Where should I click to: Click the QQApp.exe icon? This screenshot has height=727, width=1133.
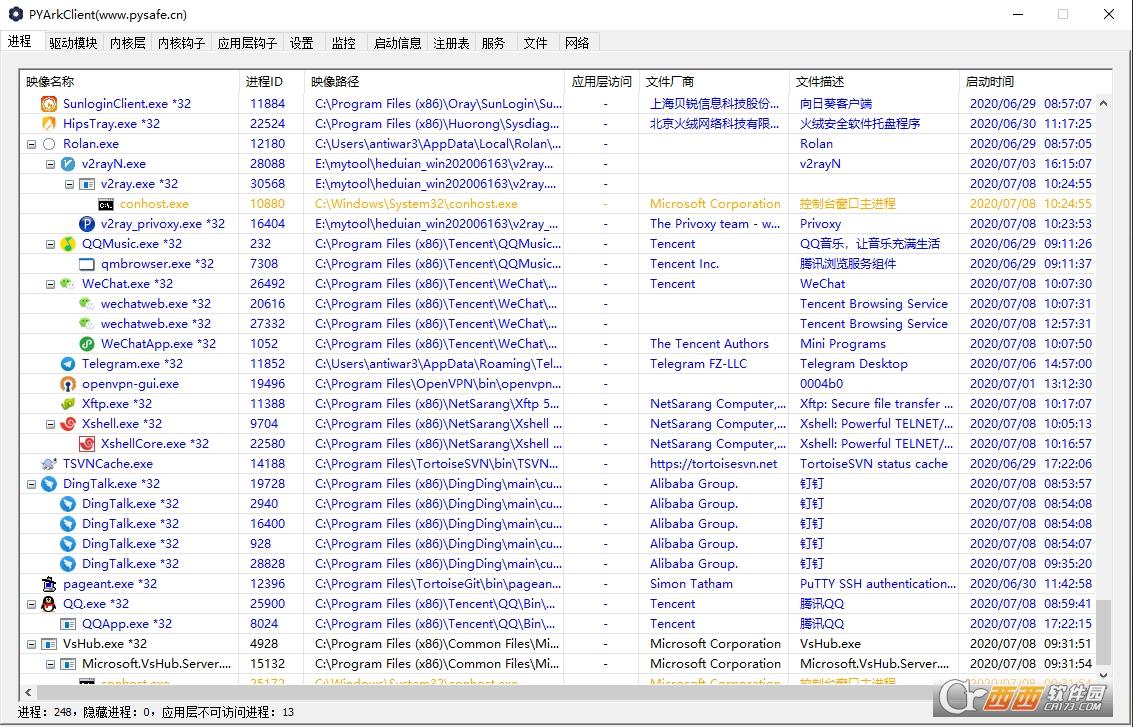(x=68, y=624)
